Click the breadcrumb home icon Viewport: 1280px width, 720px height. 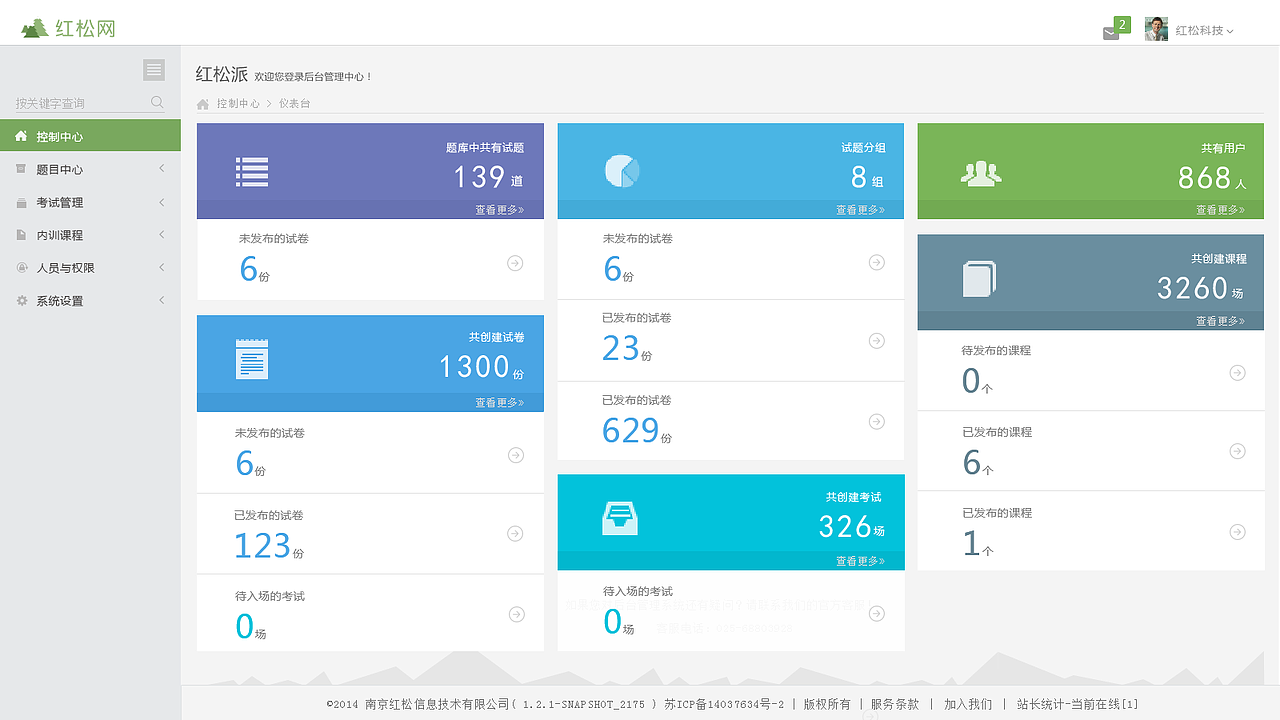pos(203,104)
